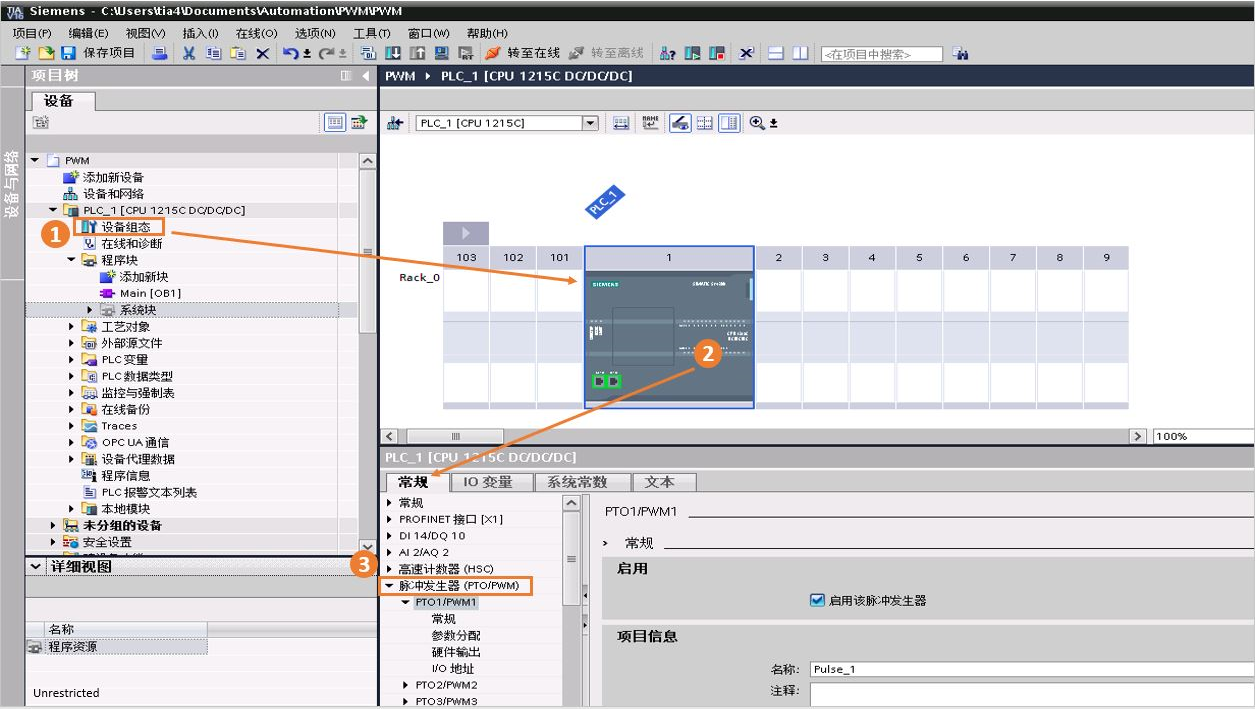This screenshot has height=709, width=1257.
Task: Click the project tree overview icon
Action: [335, 122]
